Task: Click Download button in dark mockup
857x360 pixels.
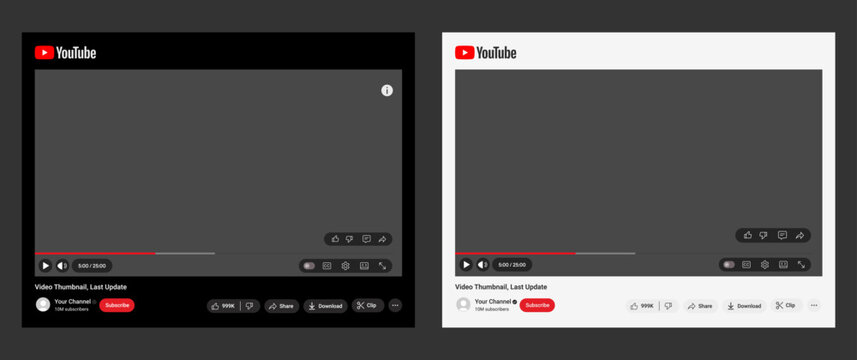Action: [325, 306]
